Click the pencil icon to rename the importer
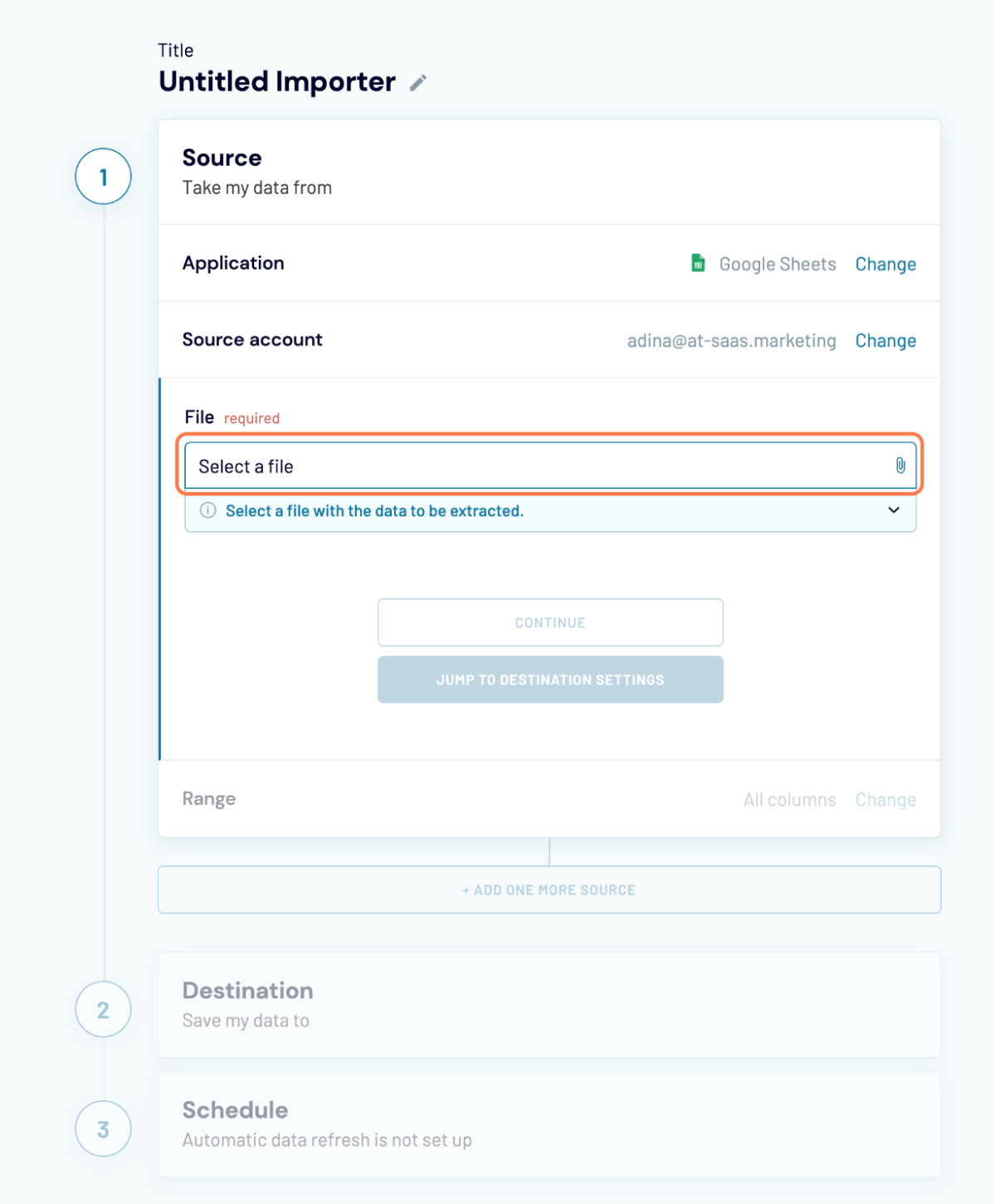 pyautogui.click(x=418, y=81)
